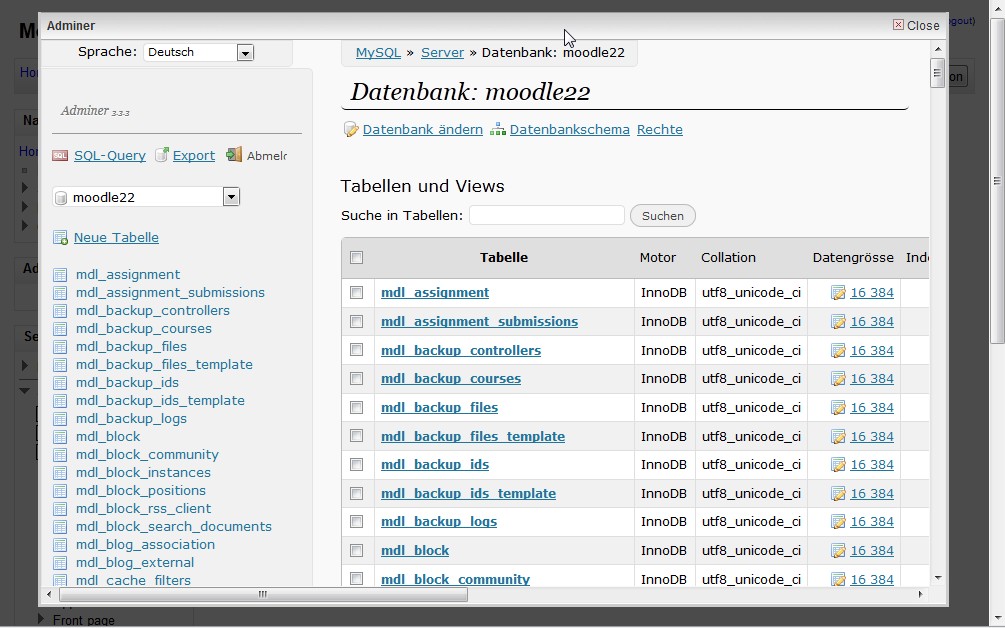
Task: Toggle the select-all checkbox in table header
Action: [357, 258]
